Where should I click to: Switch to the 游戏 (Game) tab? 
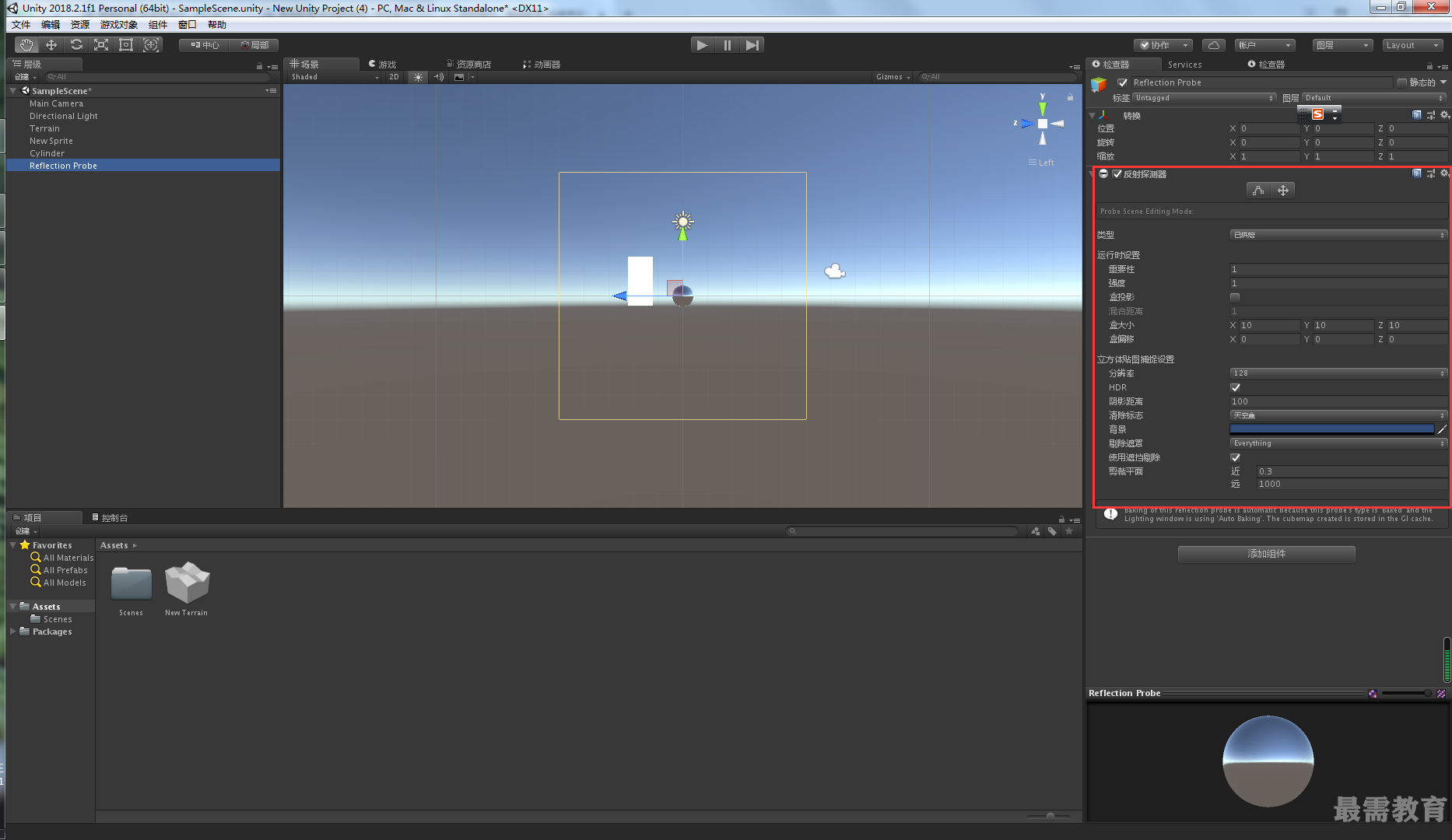(x=382, y=65)
